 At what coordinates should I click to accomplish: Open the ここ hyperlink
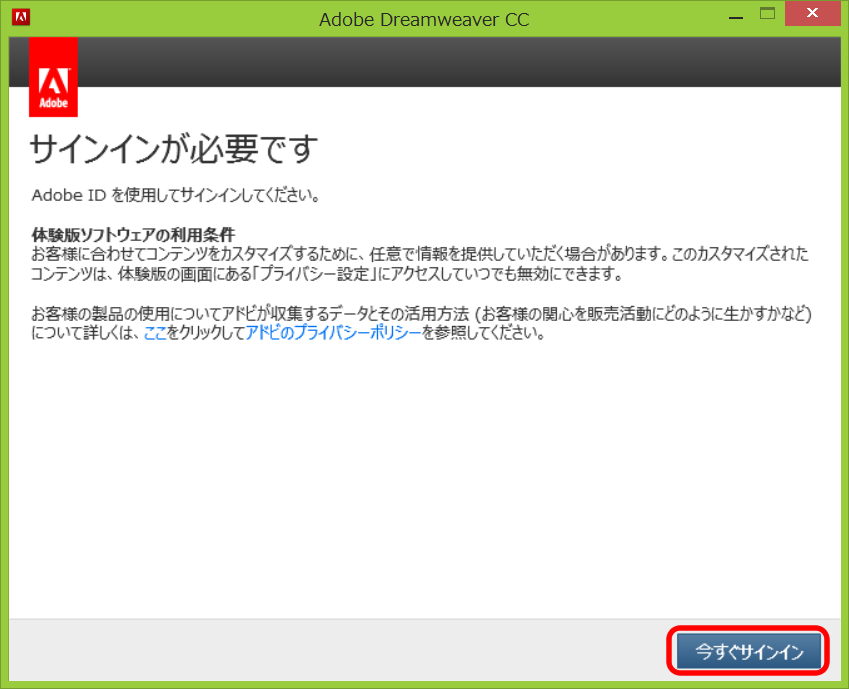pyautogui.click(x=155, y=334)
